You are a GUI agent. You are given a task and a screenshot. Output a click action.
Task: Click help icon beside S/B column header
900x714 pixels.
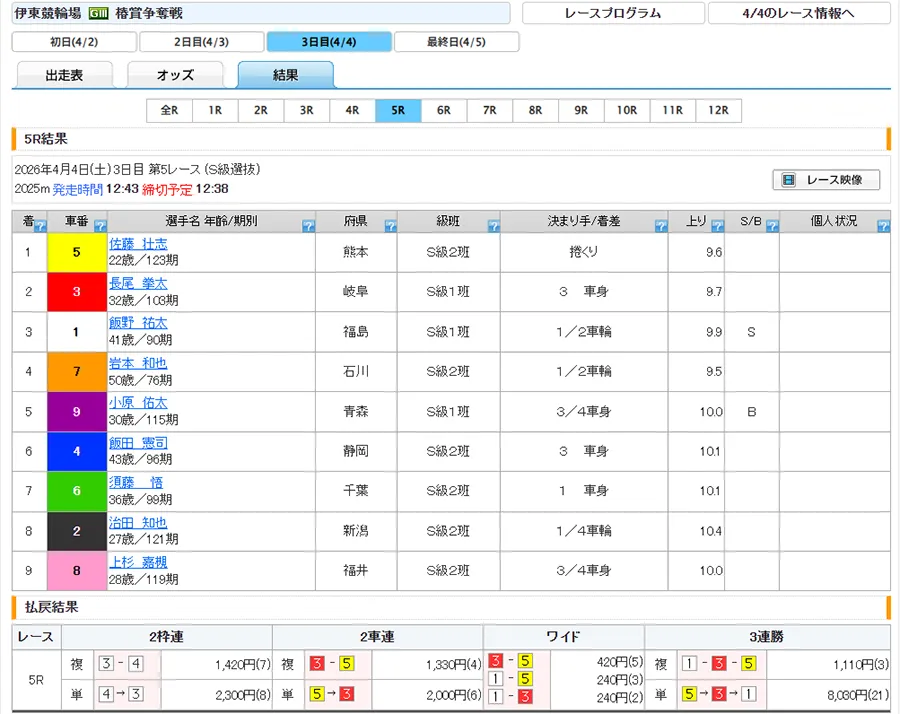point(771,227)
